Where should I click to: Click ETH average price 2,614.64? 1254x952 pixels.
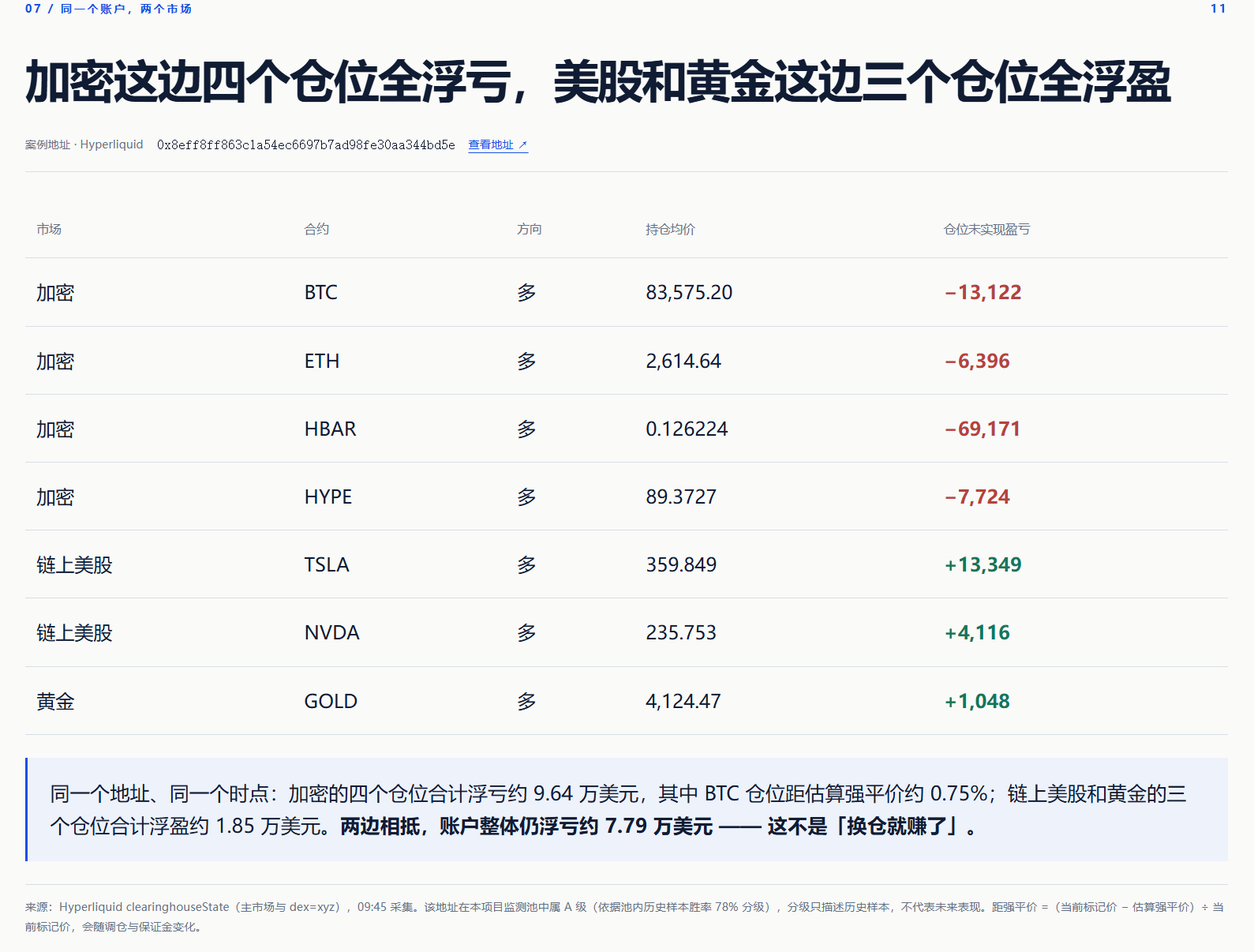[683, 361]
